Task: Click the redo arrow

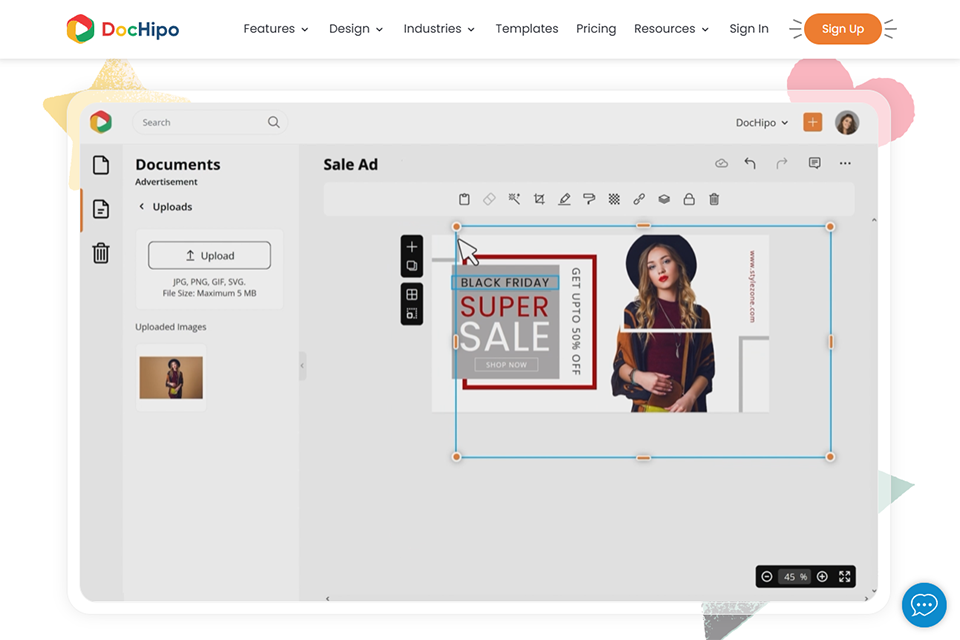Action: (x=781, y=163)
